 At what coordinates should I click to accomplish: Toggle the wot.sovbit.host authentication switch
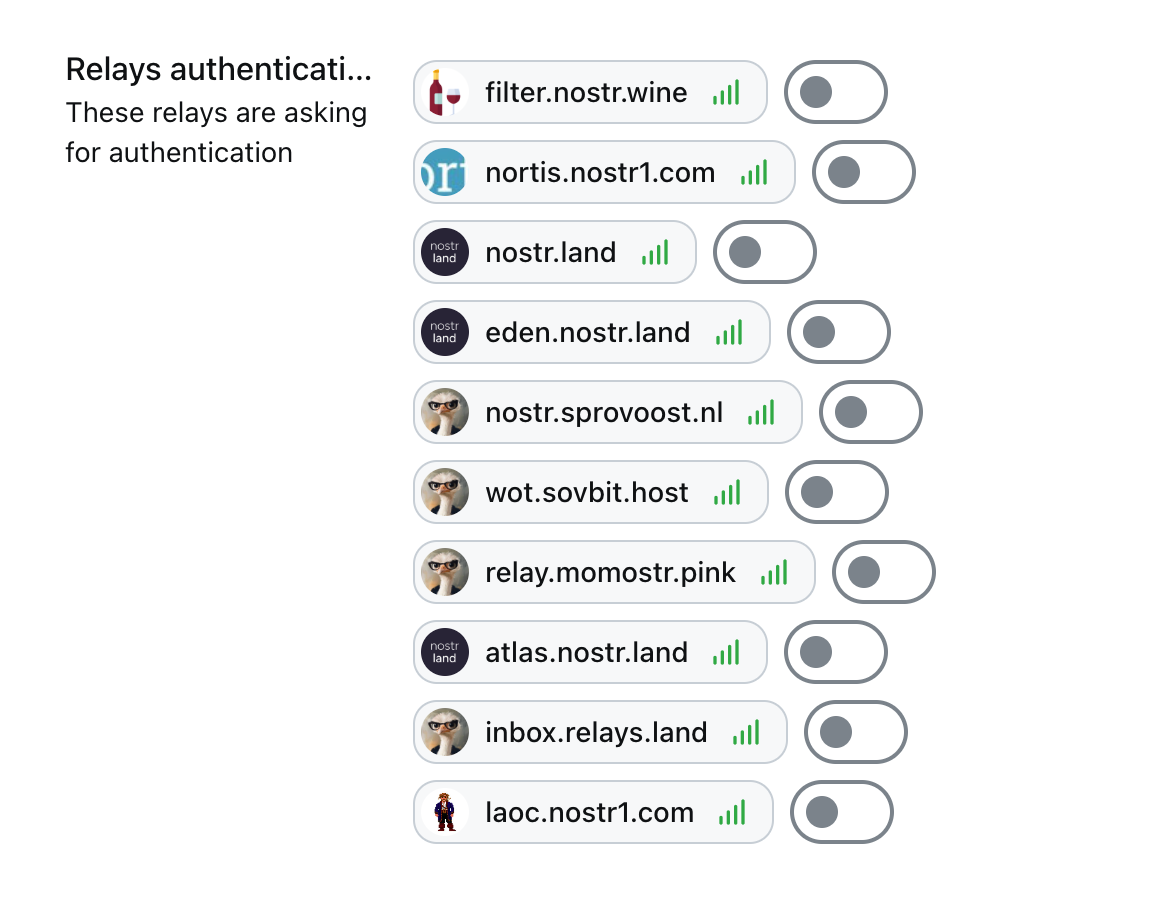[836, 492]
